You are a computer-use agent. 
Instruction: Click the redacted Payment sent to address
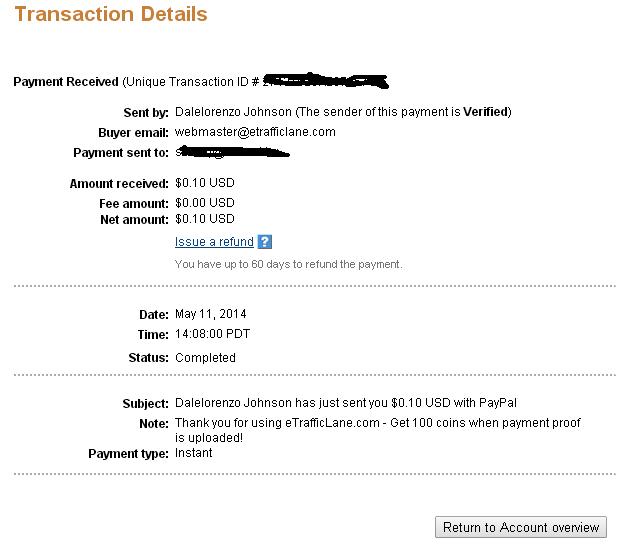coord(232,152)
